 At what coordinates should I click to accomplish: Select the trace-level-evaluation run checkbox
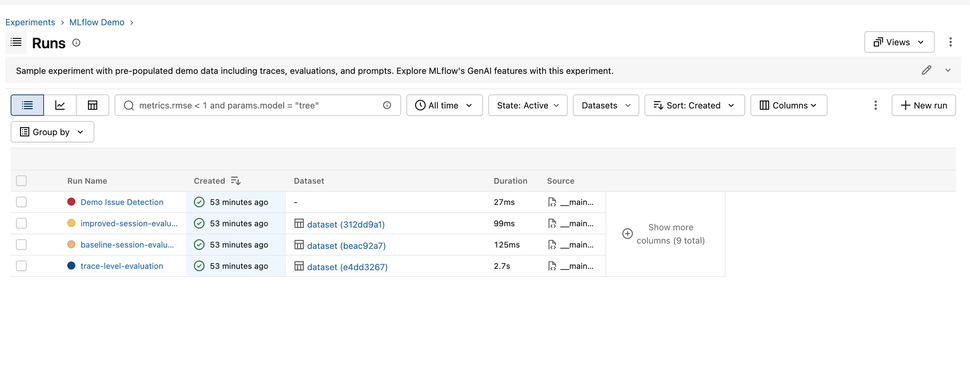[22, 266]
